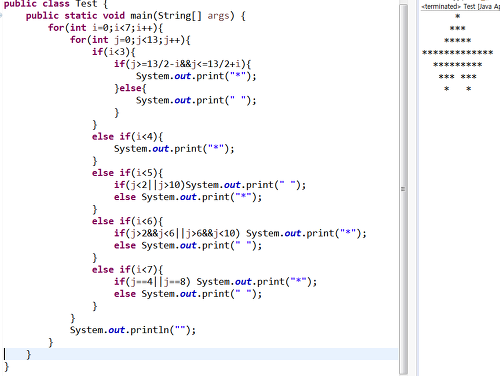Click the highlighted current line with closing brace
500x376 pixels.
click(201, 354)
